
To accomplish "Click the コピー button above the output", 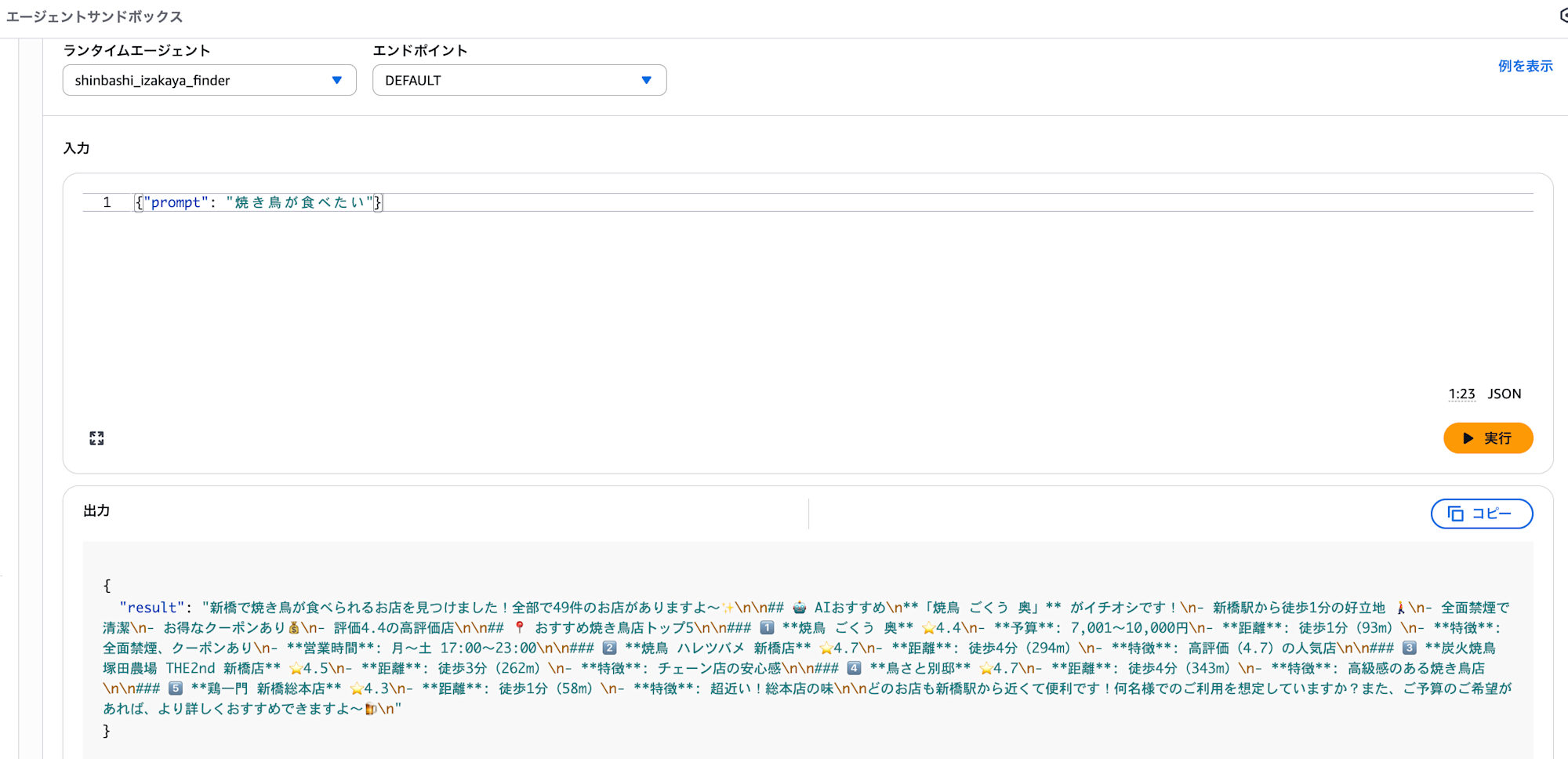I will [x=1481, y=514].
